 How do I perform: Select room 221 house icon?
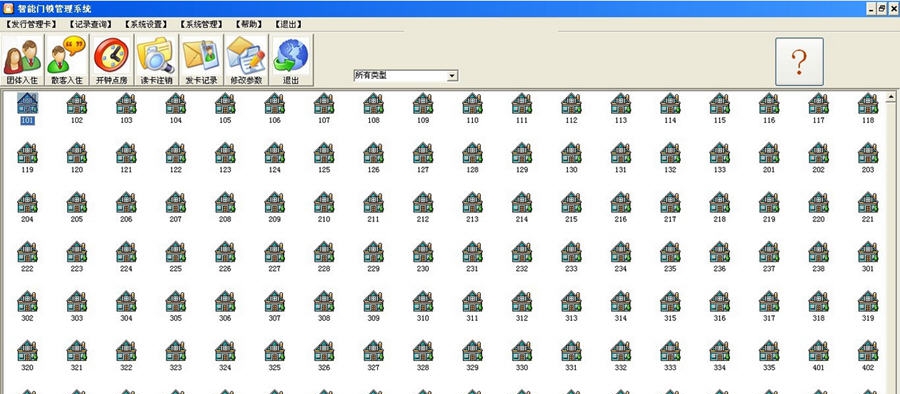tap(868, 202)
